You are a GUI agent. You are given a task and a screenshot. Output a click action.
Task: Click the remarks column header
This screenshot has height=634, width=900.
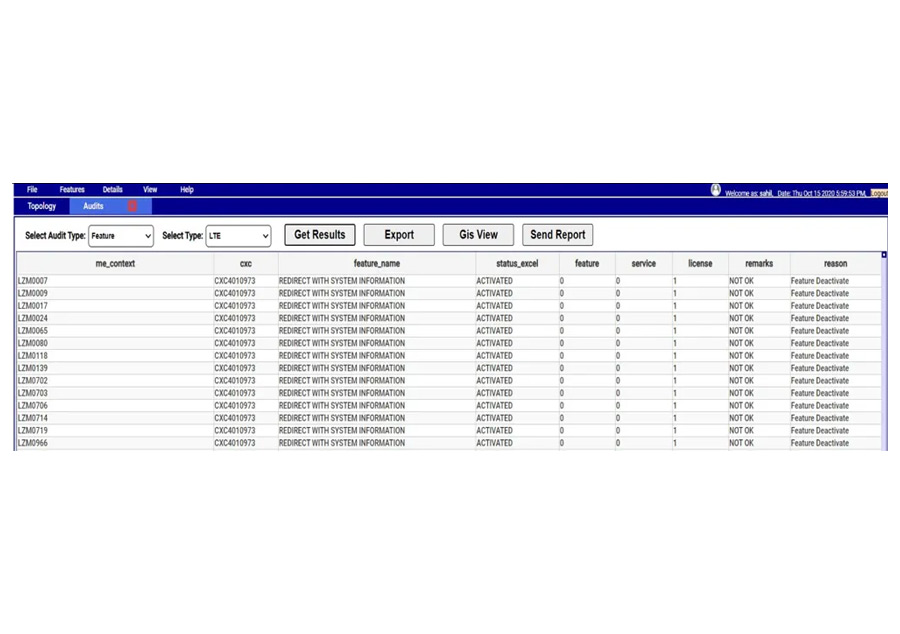tap(758, 263)
